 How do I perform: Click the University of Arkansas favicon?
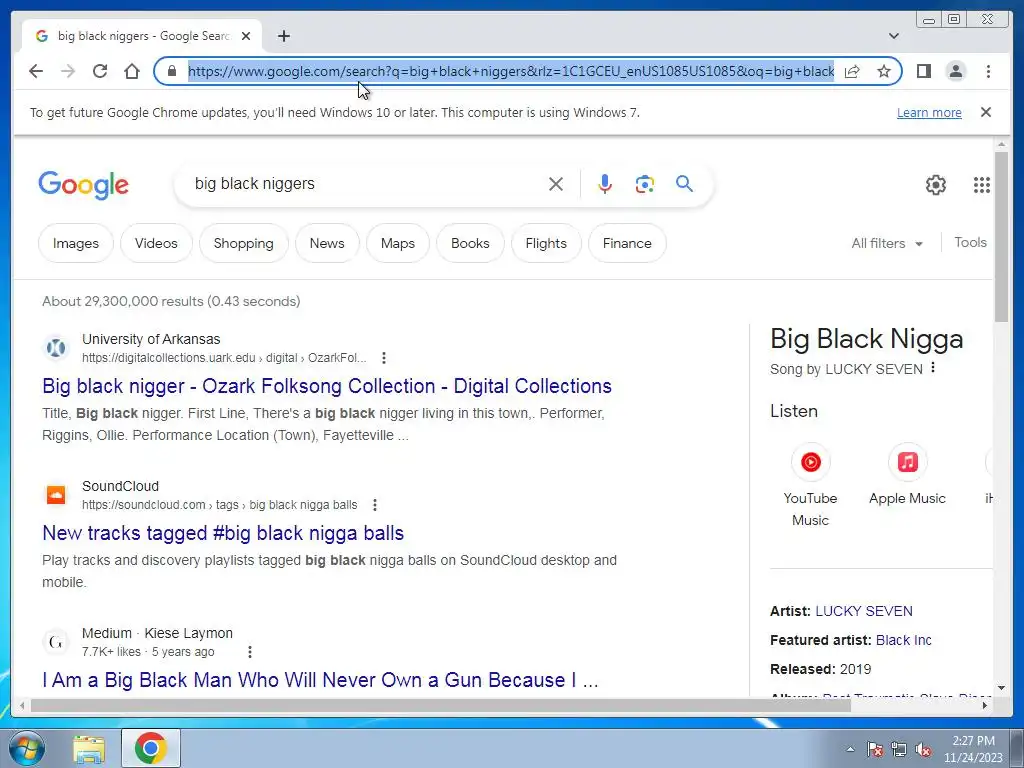(x=56, y=347)
